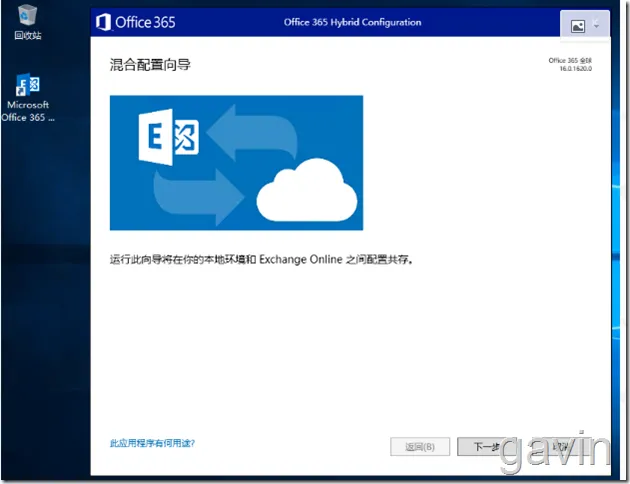Image resolution: width=630 pixels, height=484 pixels.
Task: Click the picture icon at top right
Action: click(x=578, y=27)
